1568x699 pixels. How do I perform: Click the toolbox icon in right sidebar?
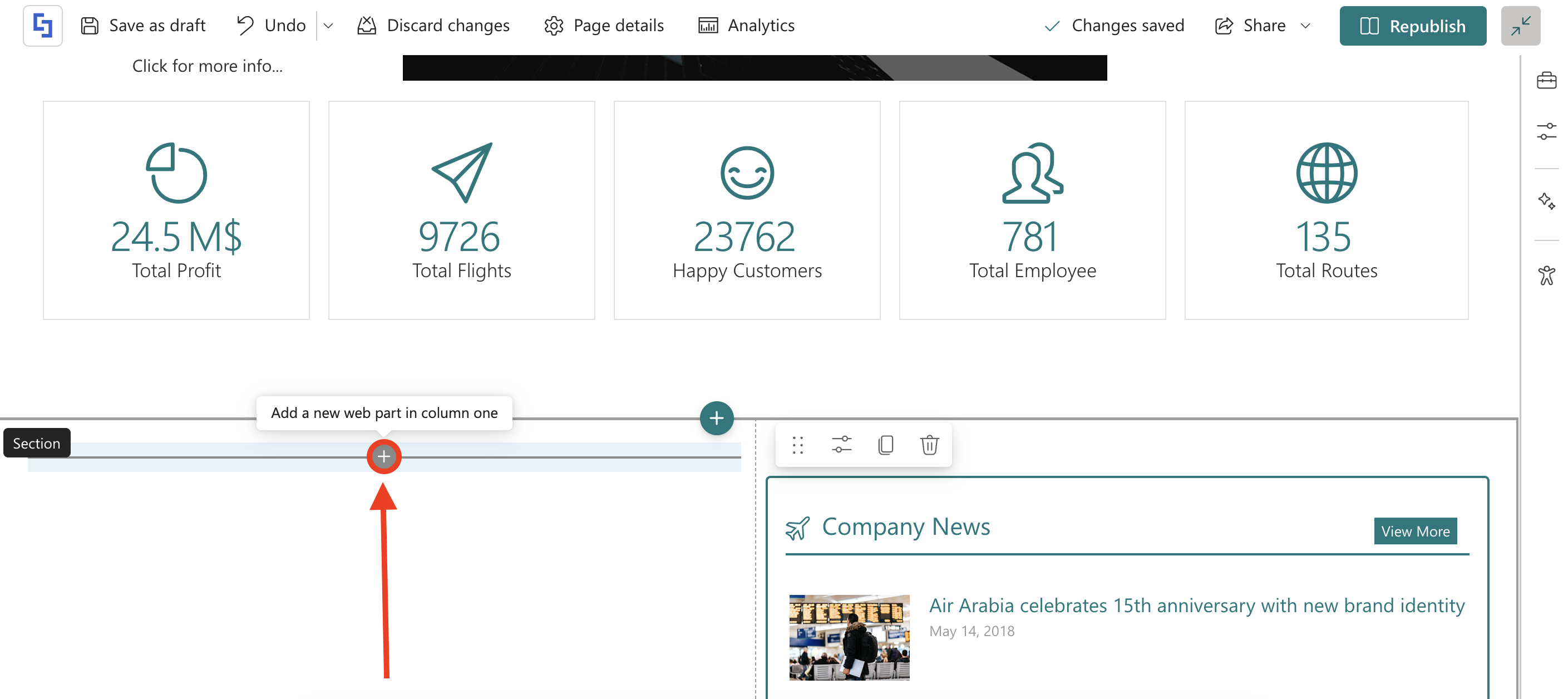(1546, 81)
